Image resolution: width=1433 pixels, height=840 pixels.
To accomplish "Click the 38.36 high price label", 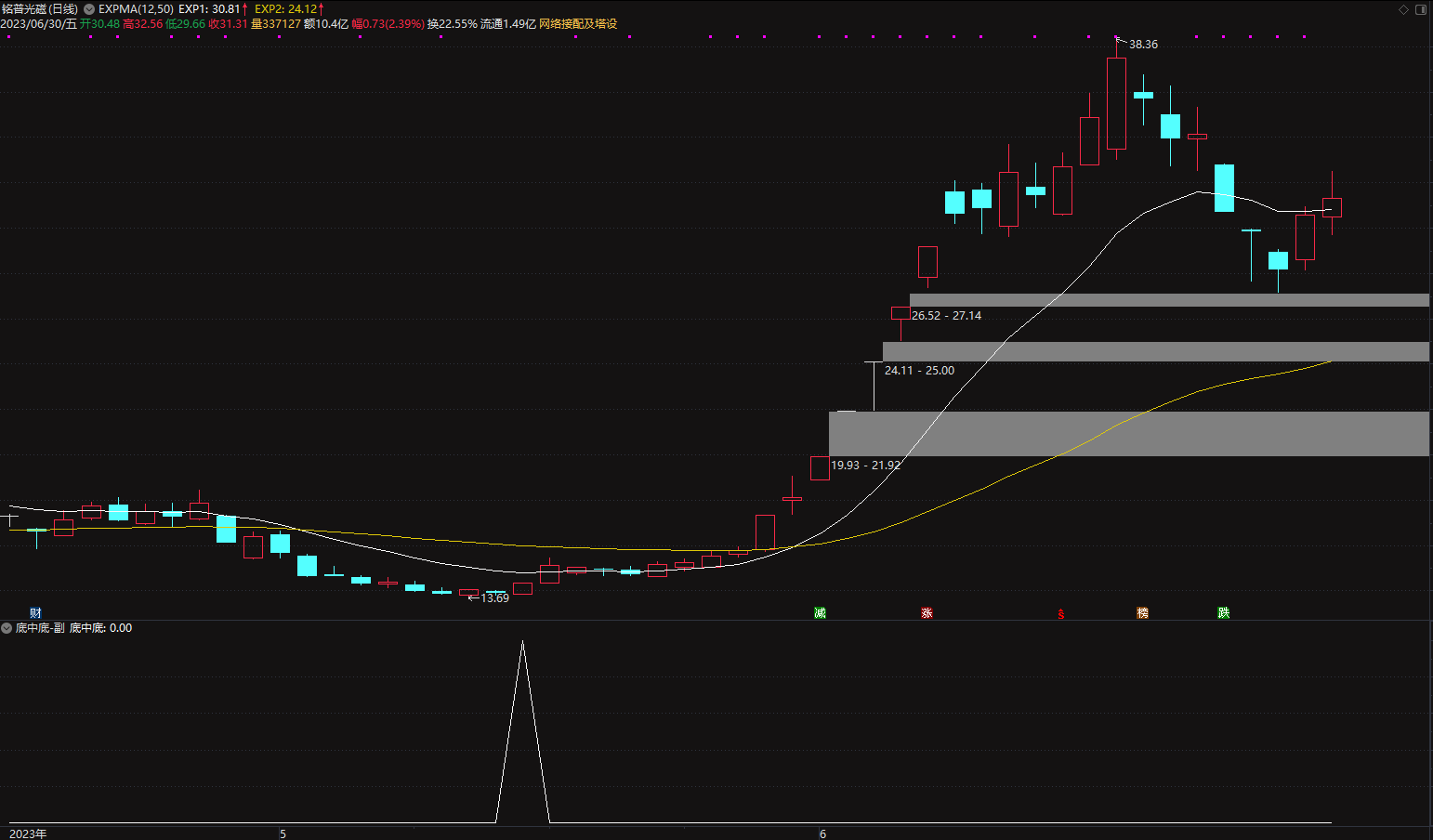I will pyautogui.click(x=1143, y=45).
